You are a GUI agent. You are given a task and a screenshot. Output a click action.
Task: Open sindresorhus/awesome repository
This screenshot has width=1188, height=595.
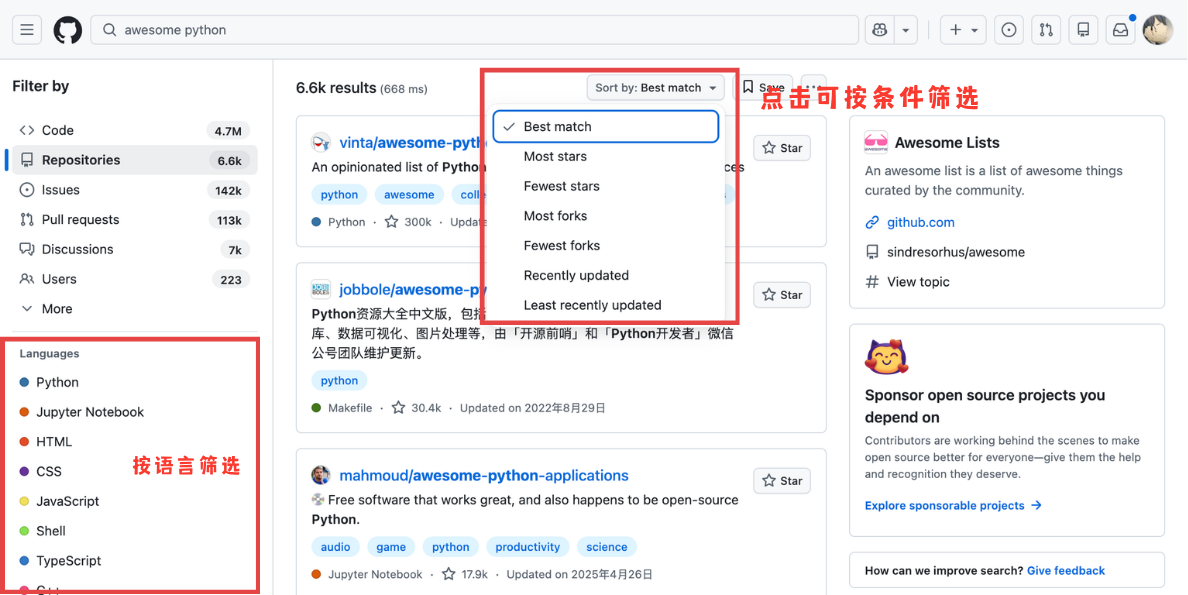(956, 252)
